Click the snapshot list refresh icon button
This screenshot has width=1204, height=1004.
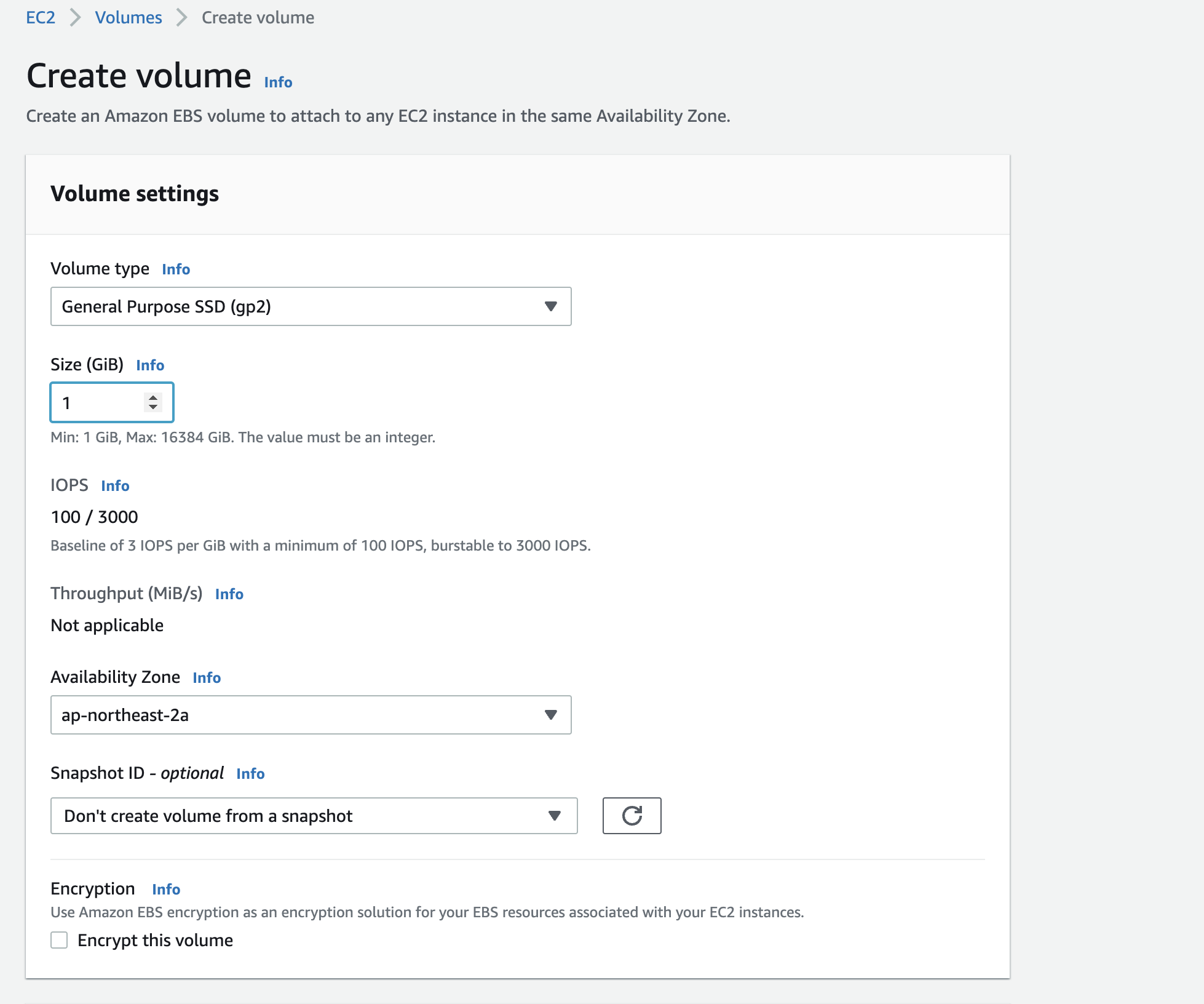[632, 816]
